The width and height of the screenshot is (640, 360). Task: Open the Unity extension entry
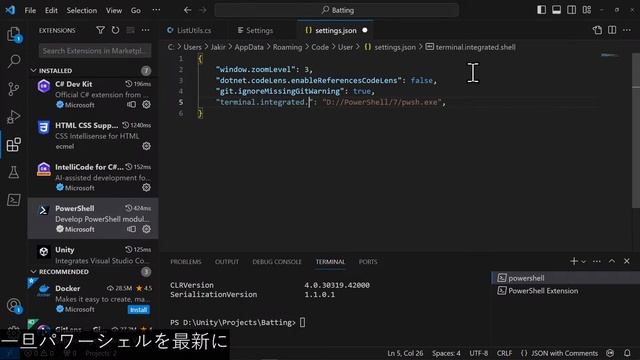pos(93,253)
